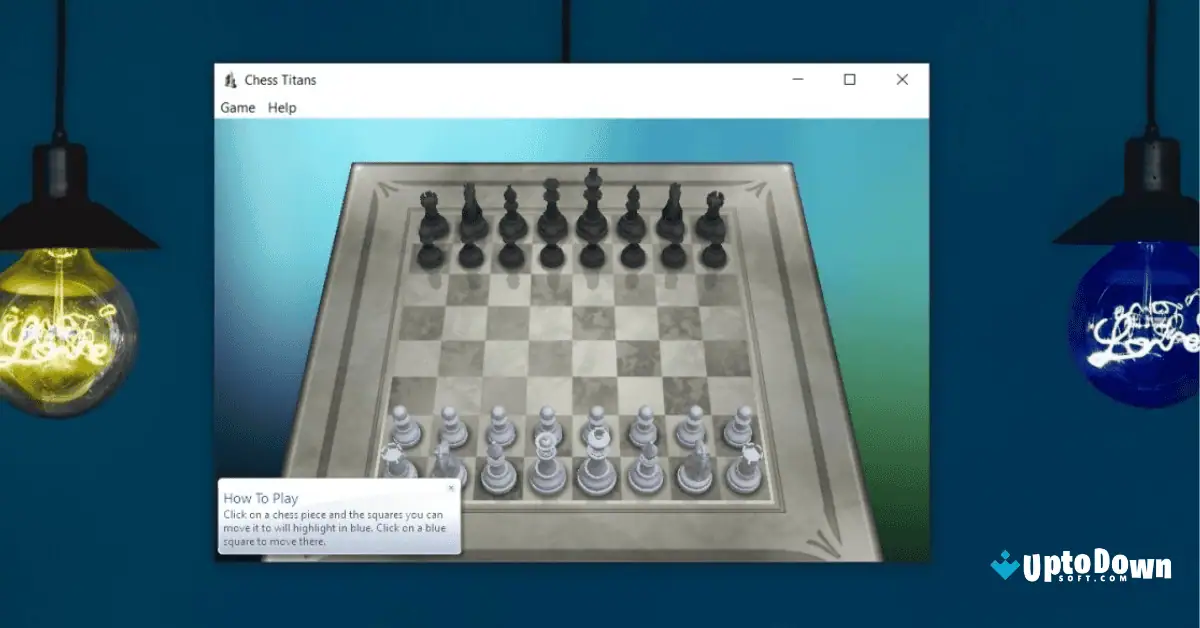The width and height of the screenshot is (1200, 628).
Task: Select the rightmost black pawn
Action: coord(715,257)
